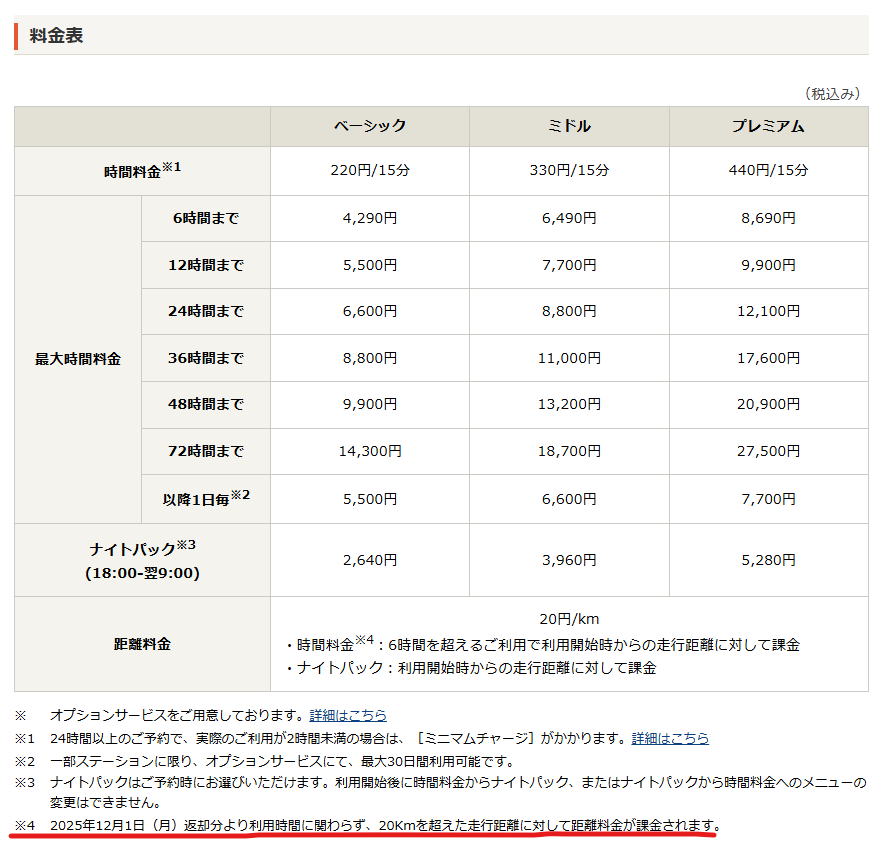Screen dimensions: 885x841
Task: Click the 20,900円 premium price cell
Action: (768, 404)
